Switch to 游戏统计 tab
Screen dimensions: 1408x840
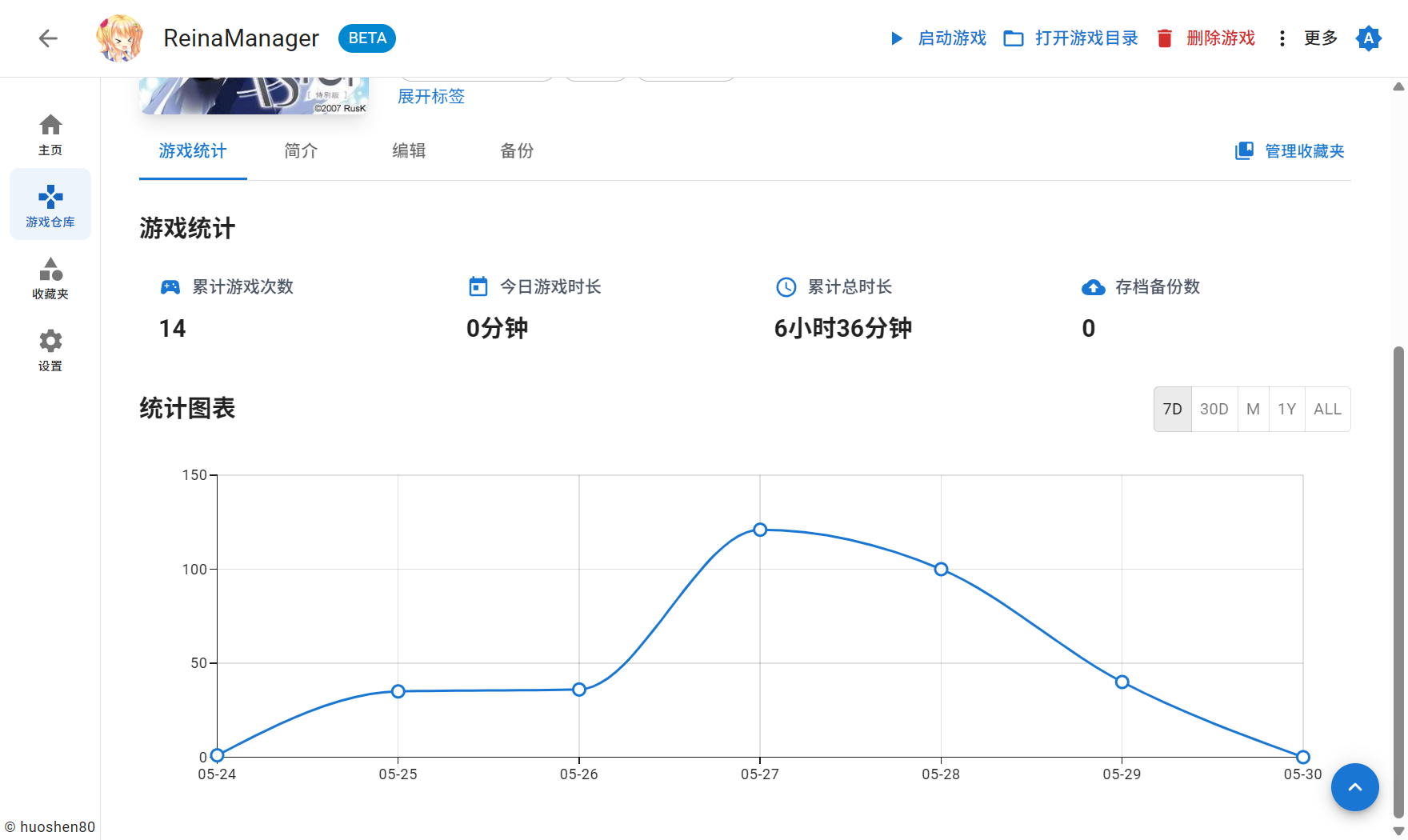click(x=193, y=151)
